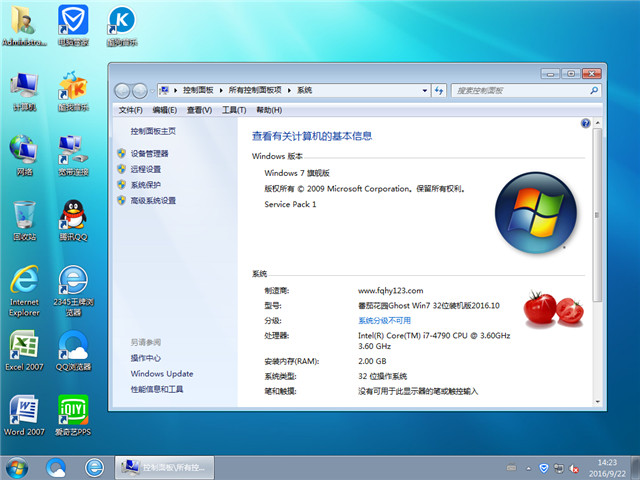Go back with the navigation arrow
This screenshot has height=480, width=640.
coord(122,91)
